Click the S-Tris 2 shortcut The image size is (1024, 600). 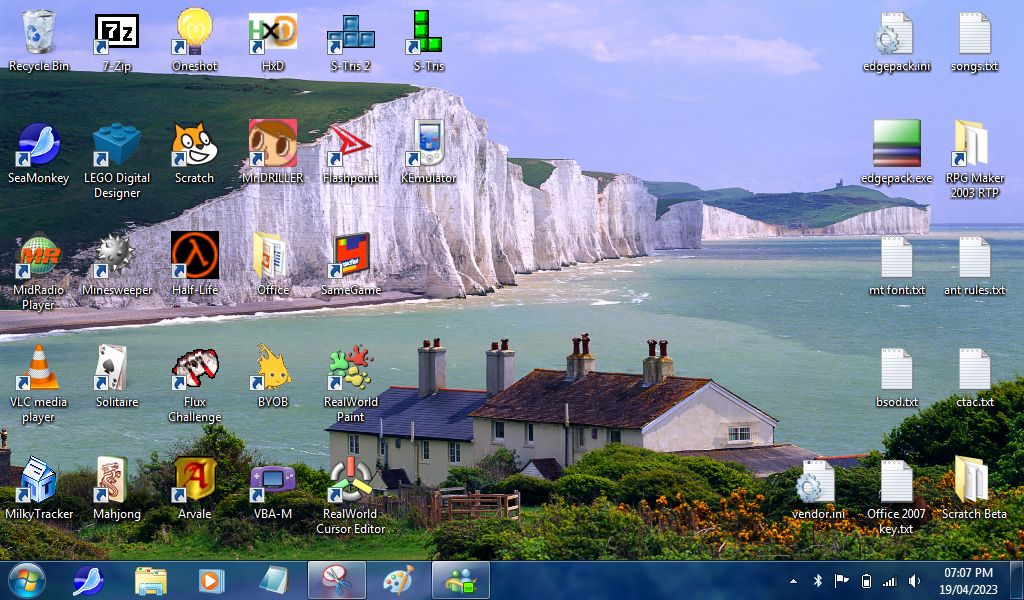[x=351, y=32]
